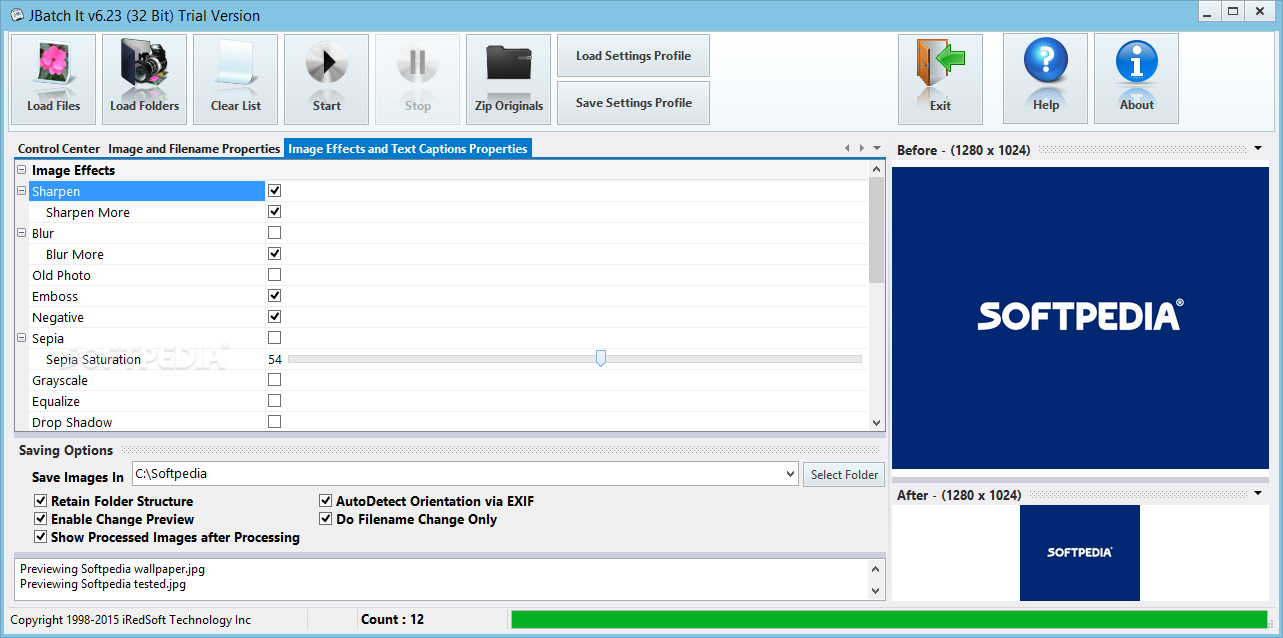Select the Drop Shadow row label
Image resolution: width=1283 pixels, height=638 pixels.
tap(72, 422)
